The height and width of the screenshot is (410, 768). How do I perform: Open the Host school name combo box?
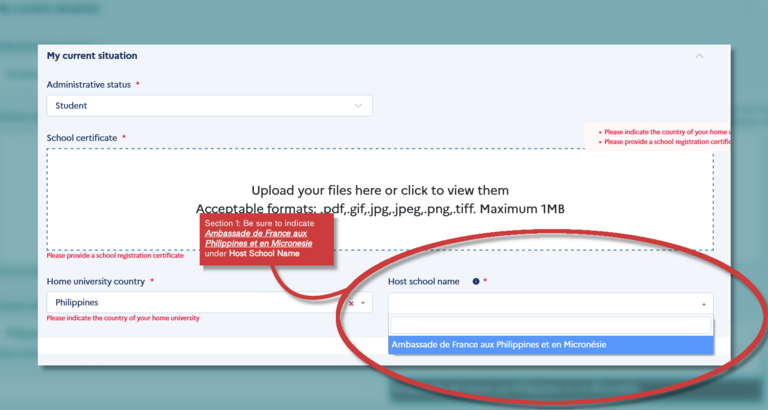point(551,303)
